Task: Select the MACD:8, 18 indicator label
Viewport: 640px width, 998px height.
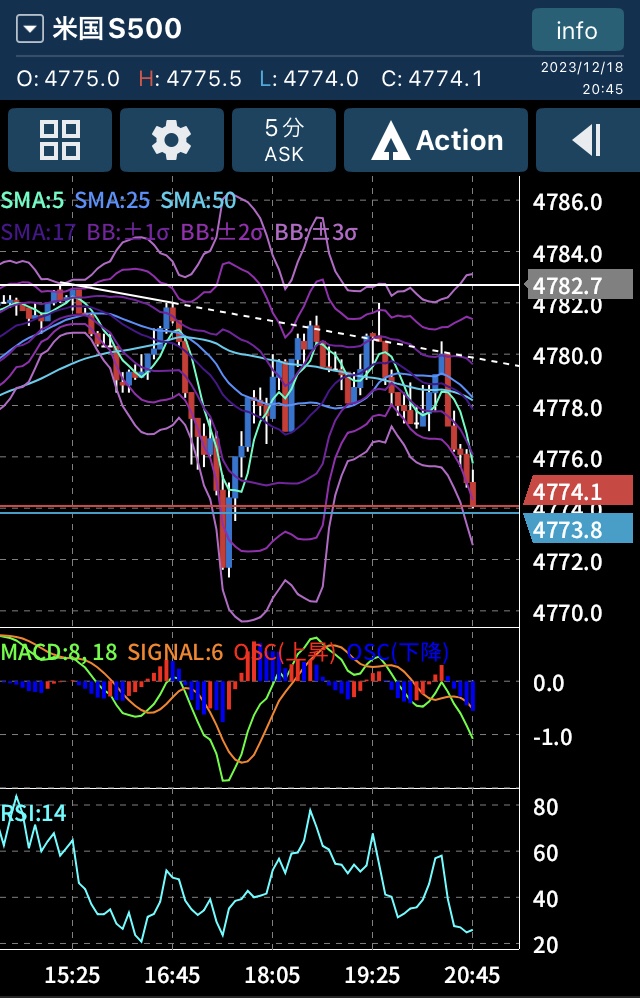Action: click(x=59, y=652)
